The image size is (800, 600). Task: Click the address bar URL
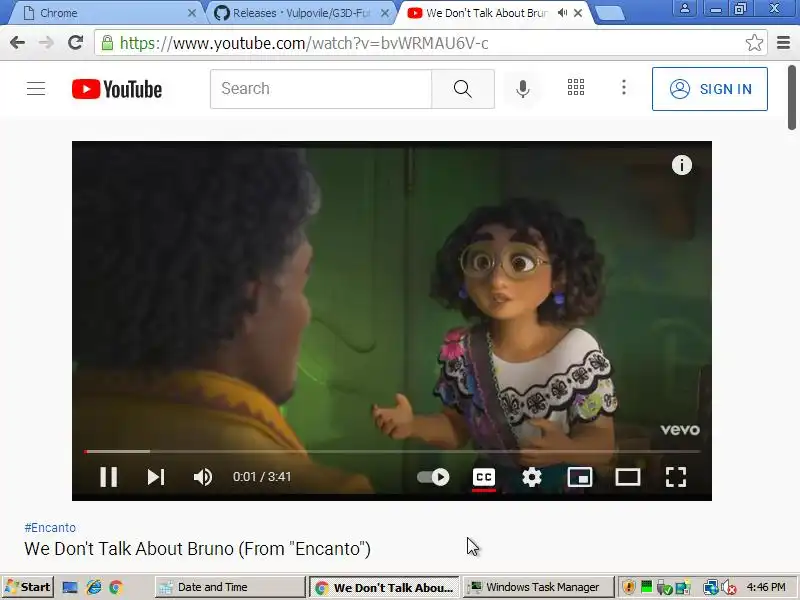[x=304, y=43]
